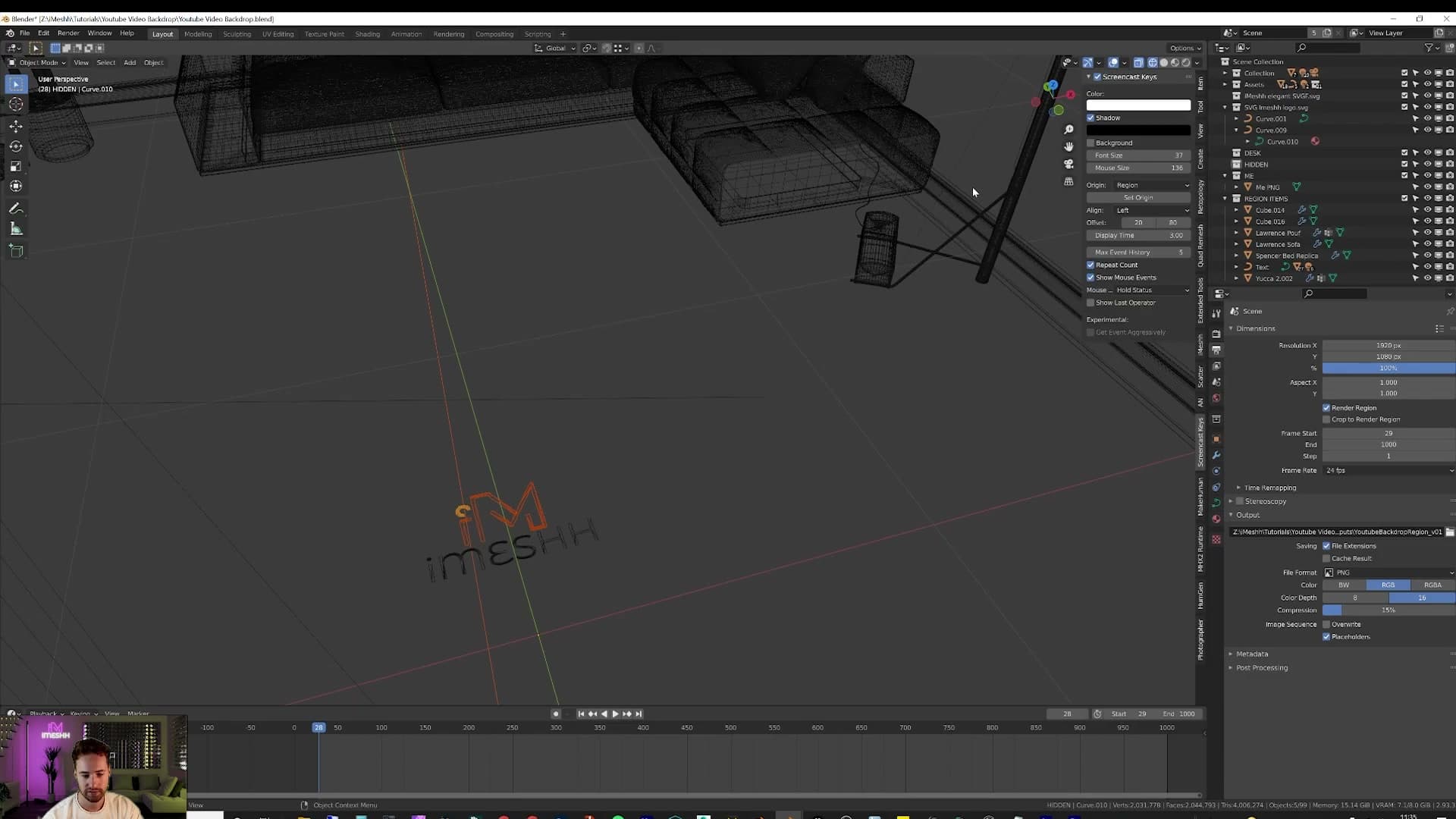Open the Frame Rate 24 fps dropdown
The width and height of the screenshot is (1456, 819).
tap(1389, 470)
